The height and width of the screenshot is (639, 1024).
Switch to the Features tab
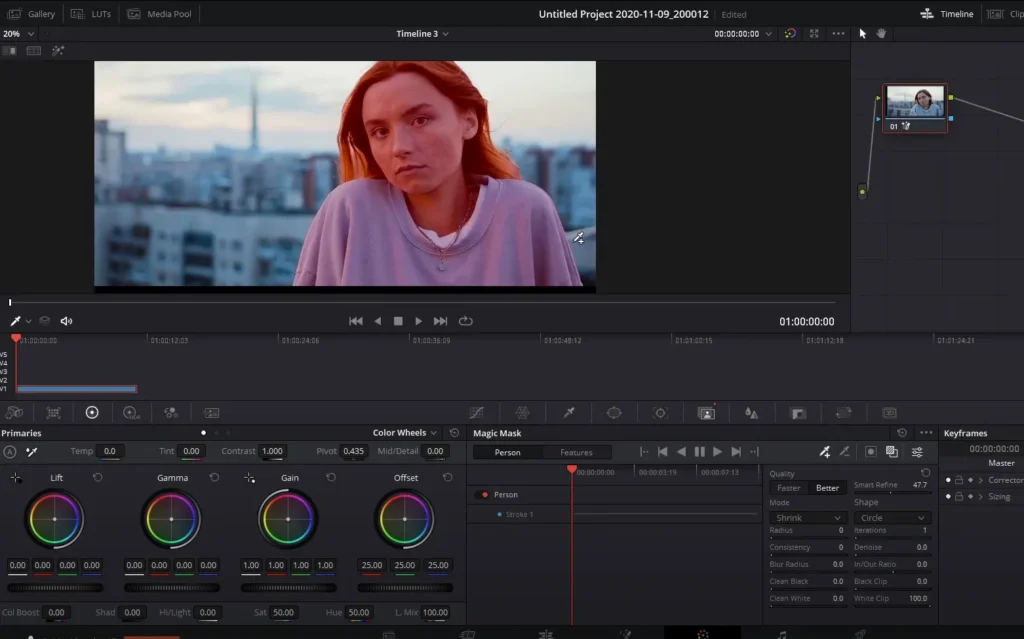tap(576, 452)
